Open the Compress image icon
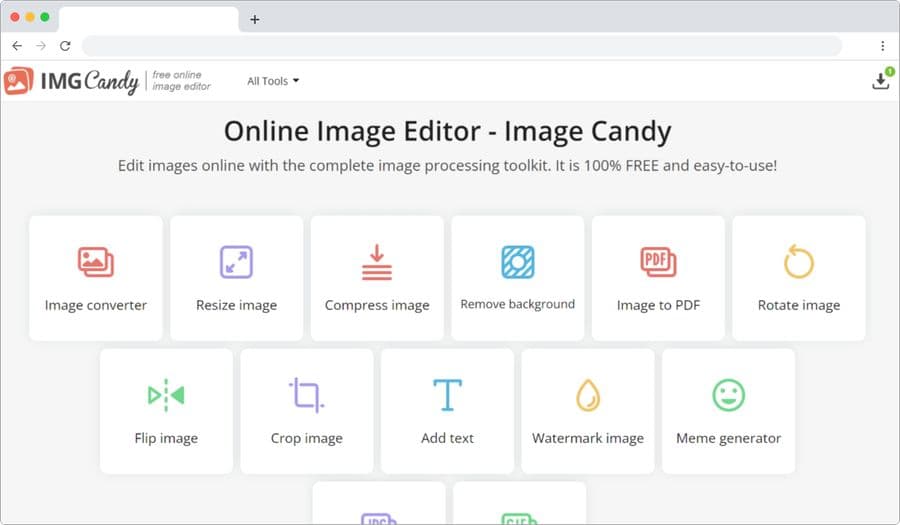This screenshot has height=525, width=900. pos(377,262)
